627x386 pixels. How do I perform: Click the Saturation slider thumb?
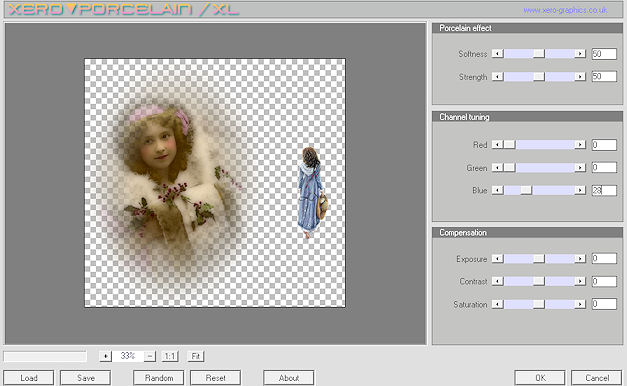(539, 304)
